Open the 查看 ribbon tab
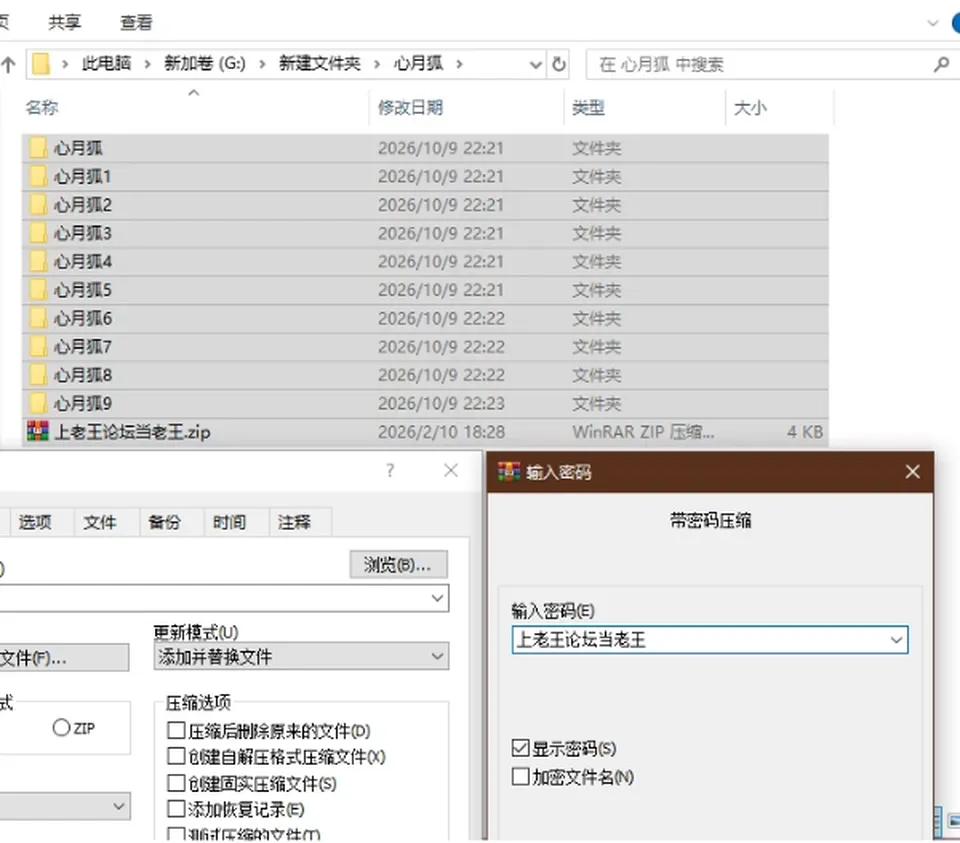 pyautogui.click(x=136, y=23)
